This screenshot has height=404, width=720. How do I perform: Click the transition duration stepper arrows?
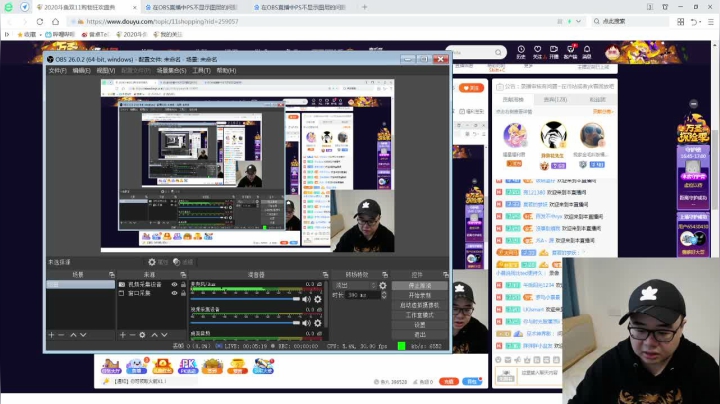pyautogui.click(x=384, y=295)
